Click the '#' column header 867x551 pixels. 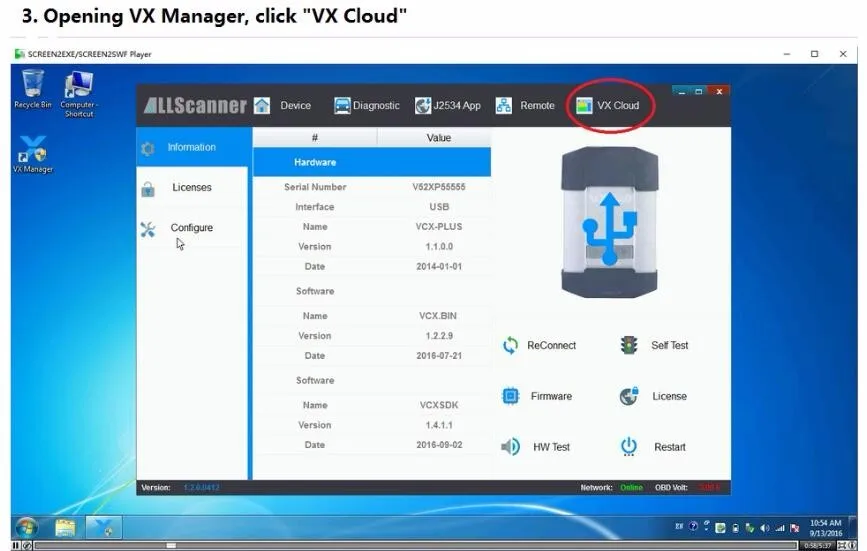315,138
